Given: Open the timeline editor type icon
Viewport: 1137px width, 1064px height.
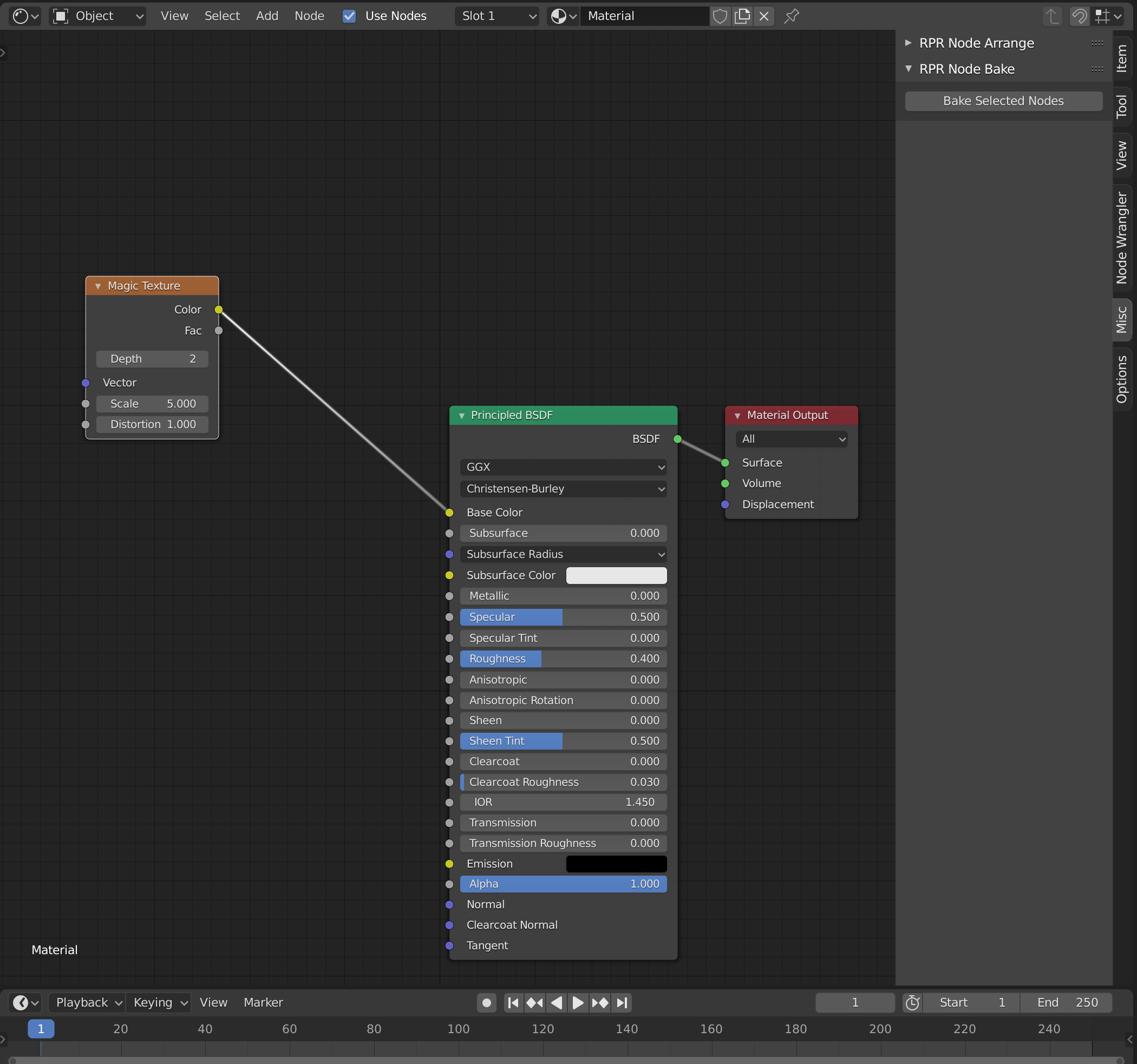Looking at the screenshot, I should pyautogui.click(x=25, y=1002).
